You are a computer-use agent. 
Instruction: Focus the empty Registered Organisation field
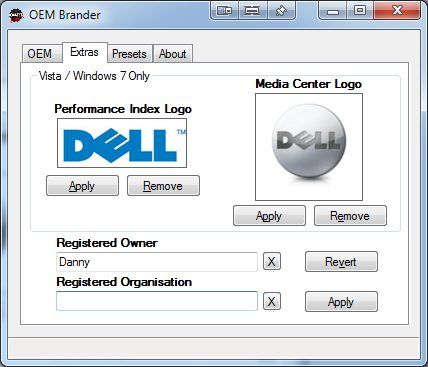[x=157, y=301]
